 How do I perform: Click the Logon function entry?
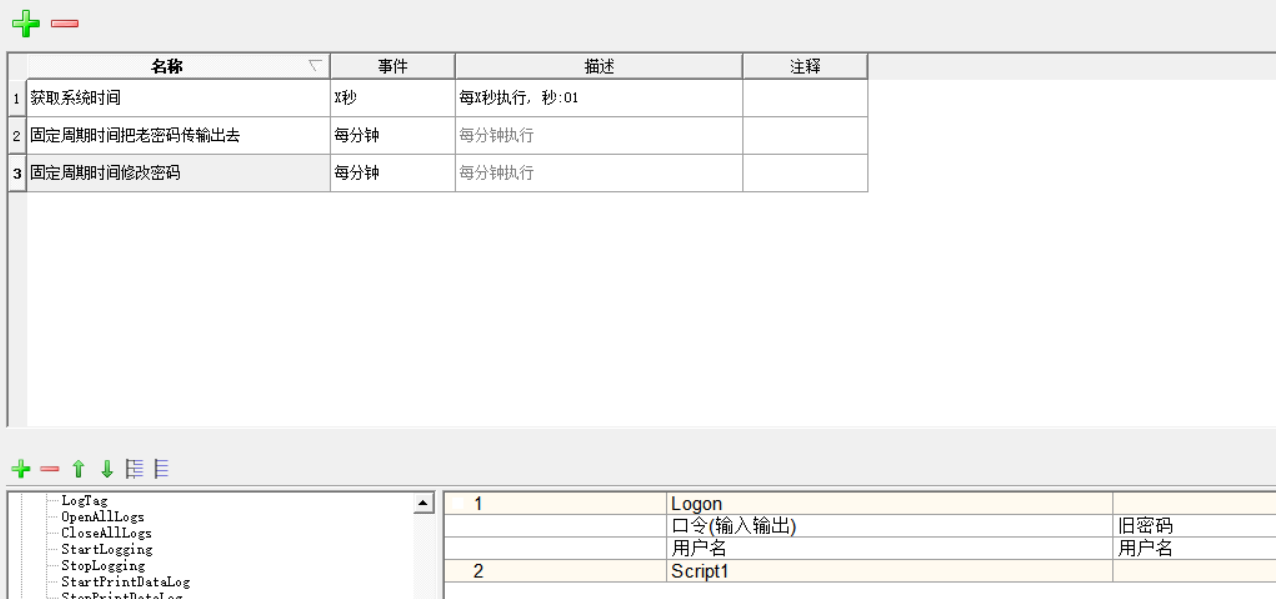pyautogui.click(x=890, y=504)
